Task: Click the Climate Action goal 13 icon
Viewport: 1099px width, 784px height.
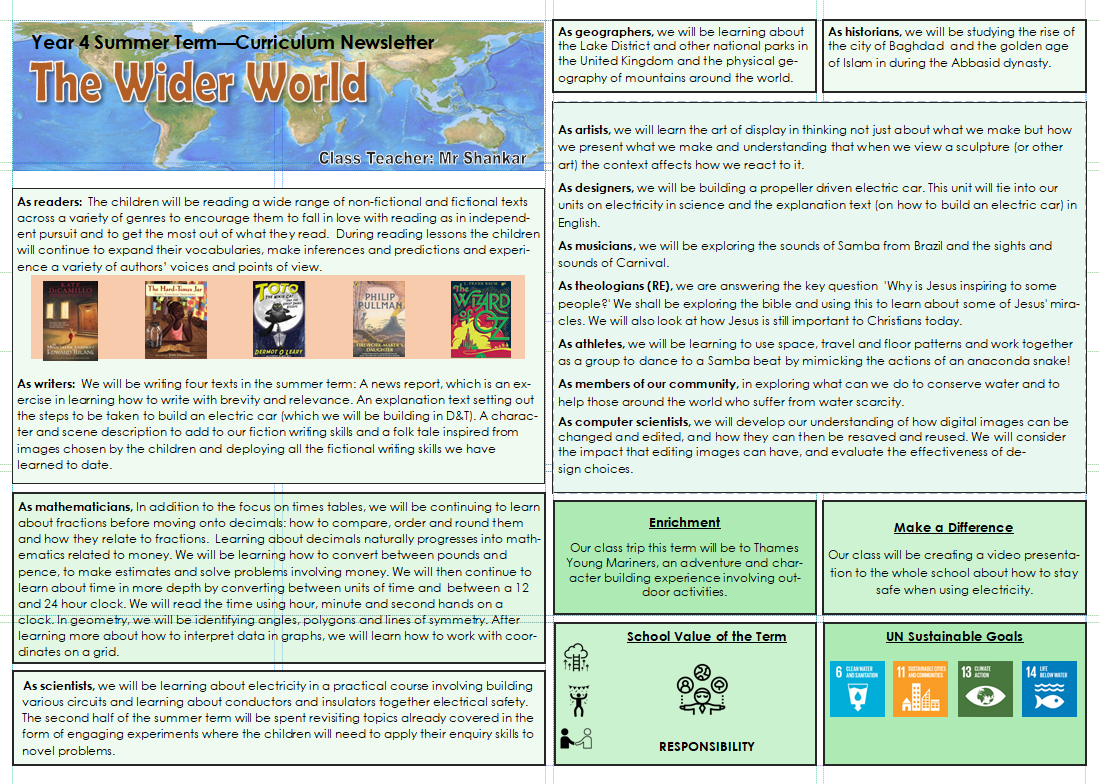Action: pyautogui.click(x=985, y=689)
